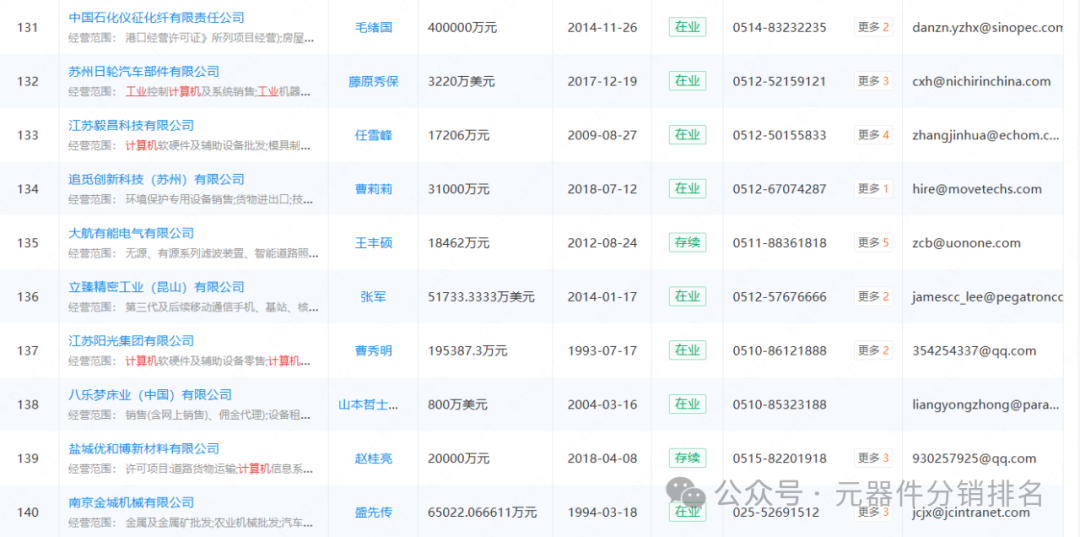
Task: Select email 354254337@qq.com
Action: (973, 350)
